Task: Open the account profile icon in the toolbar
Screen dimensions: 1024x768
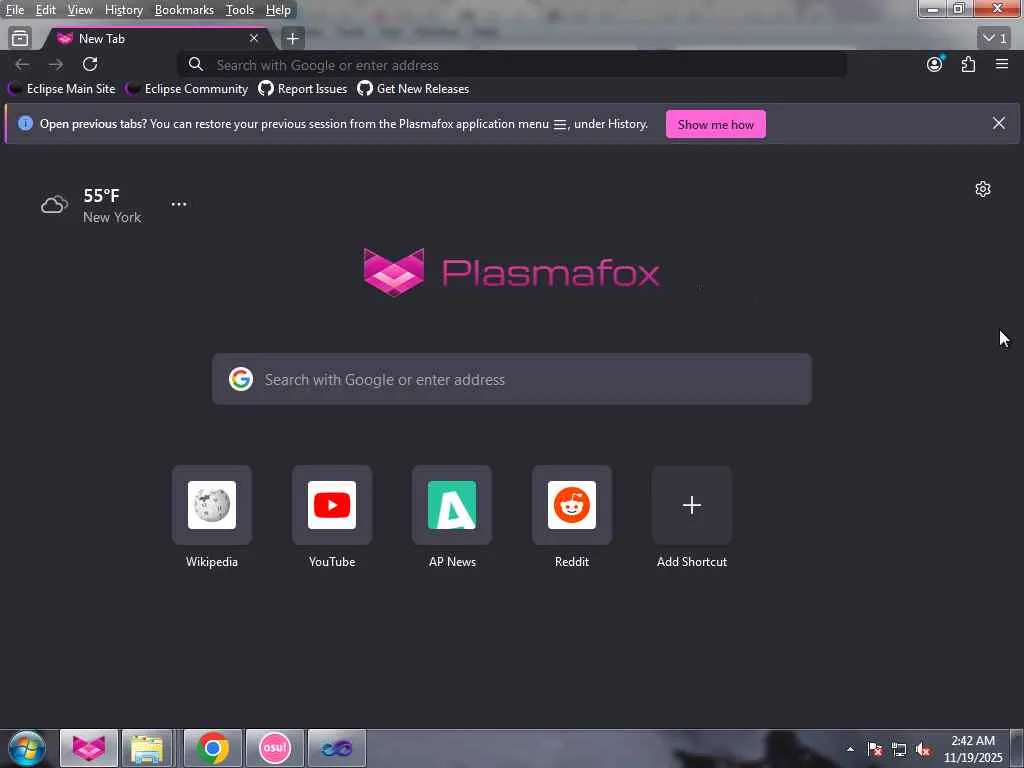Action: coord(935,64)
